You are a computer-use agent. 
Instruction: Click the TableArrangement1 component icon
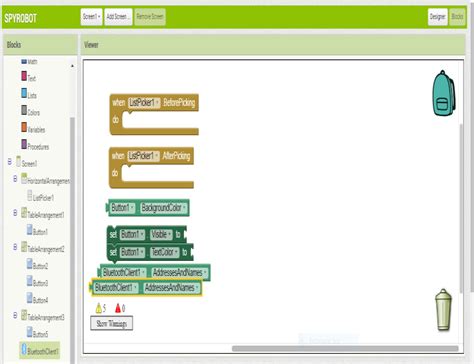(x=24, y=213)
